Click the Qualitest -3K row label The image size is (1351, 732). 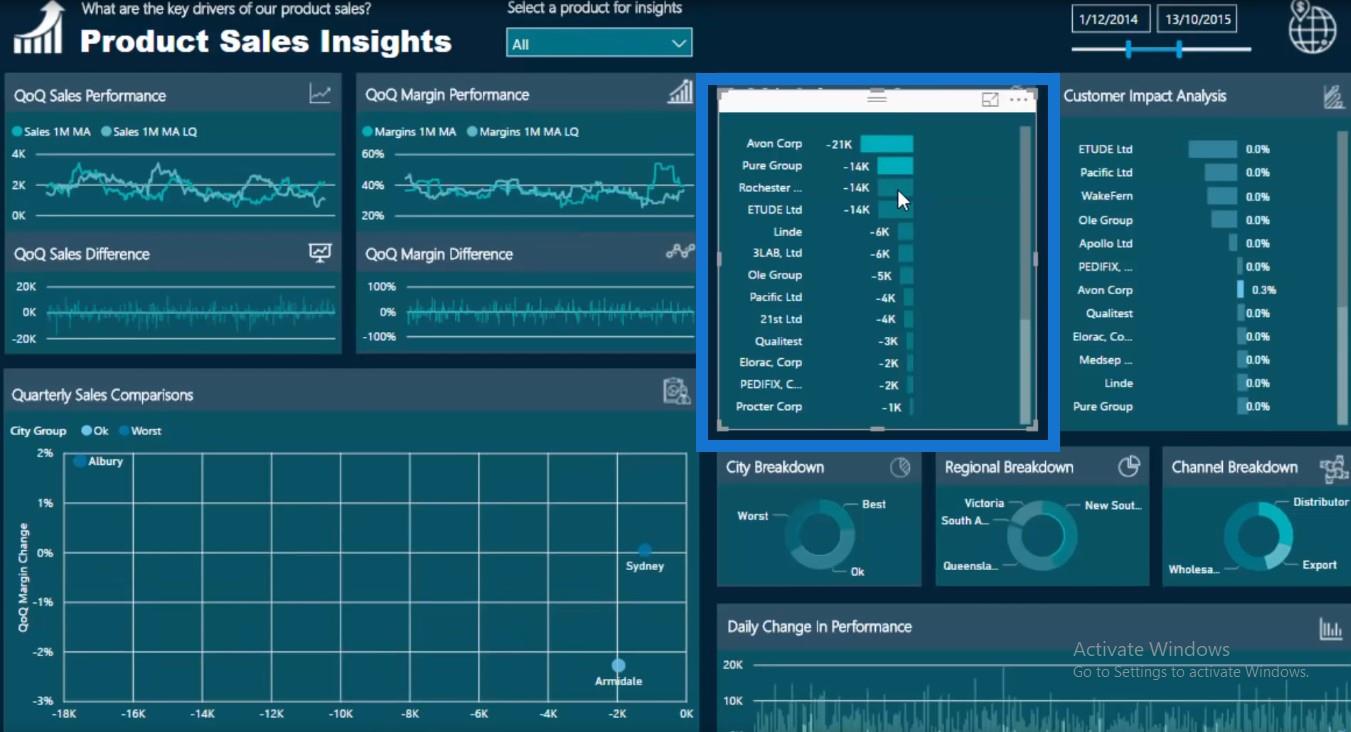778,341
